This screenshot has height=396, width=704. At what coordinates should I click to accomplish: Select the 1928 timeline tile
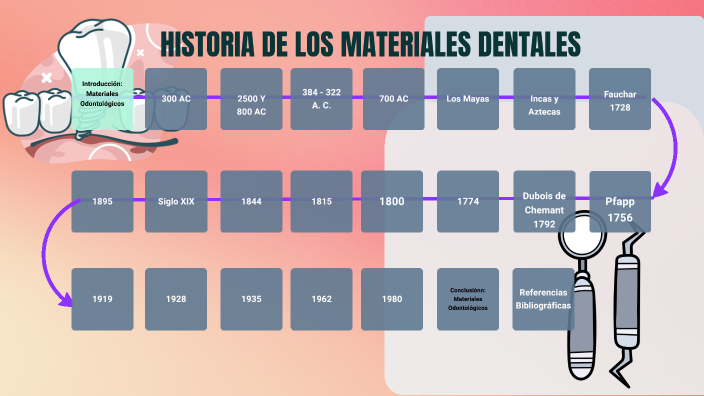176,299
